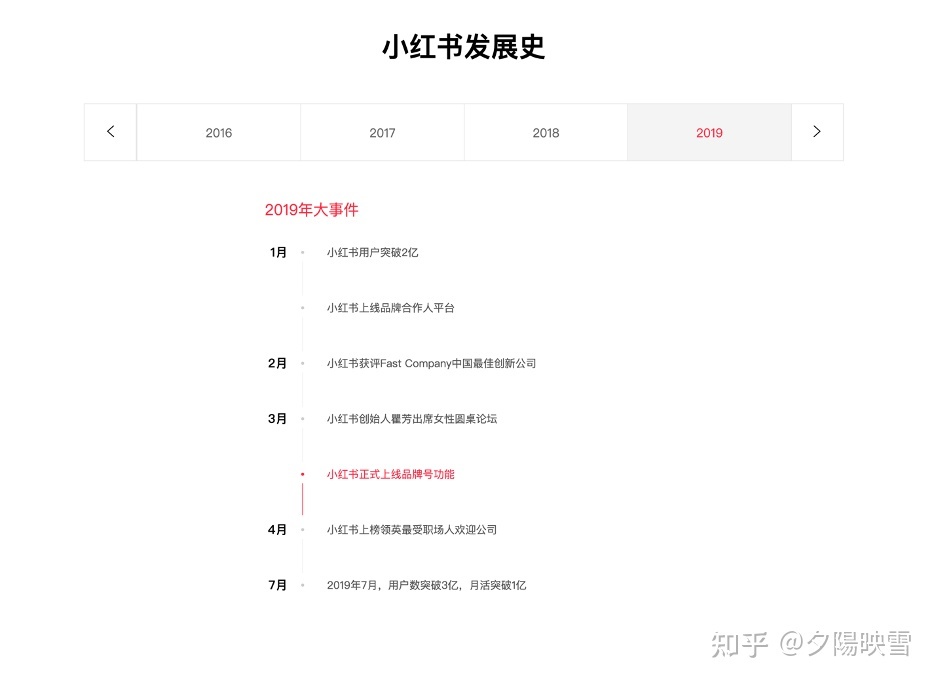Click the 1月 month label
Image resolution: width=936 pixels, height=682 pixels.
click(277, 252)
